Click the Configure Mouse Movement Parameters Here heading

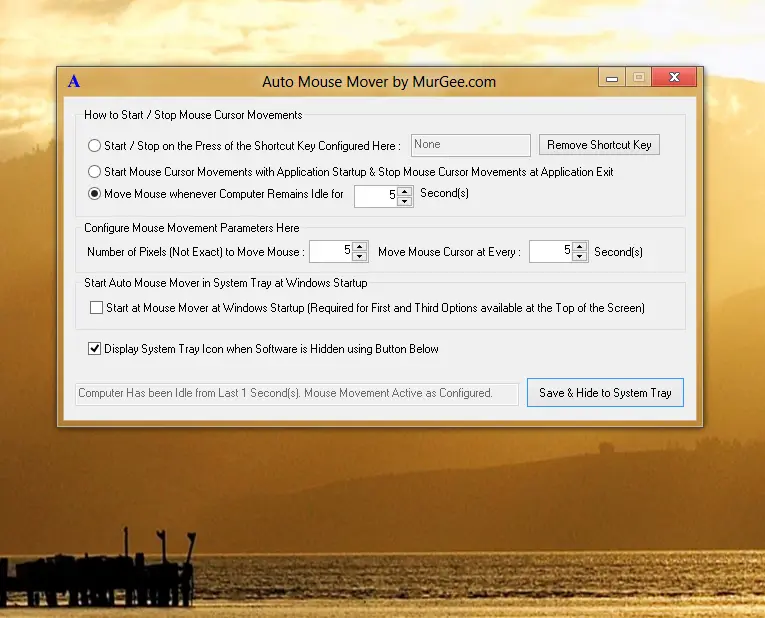(x=192, y=228)
